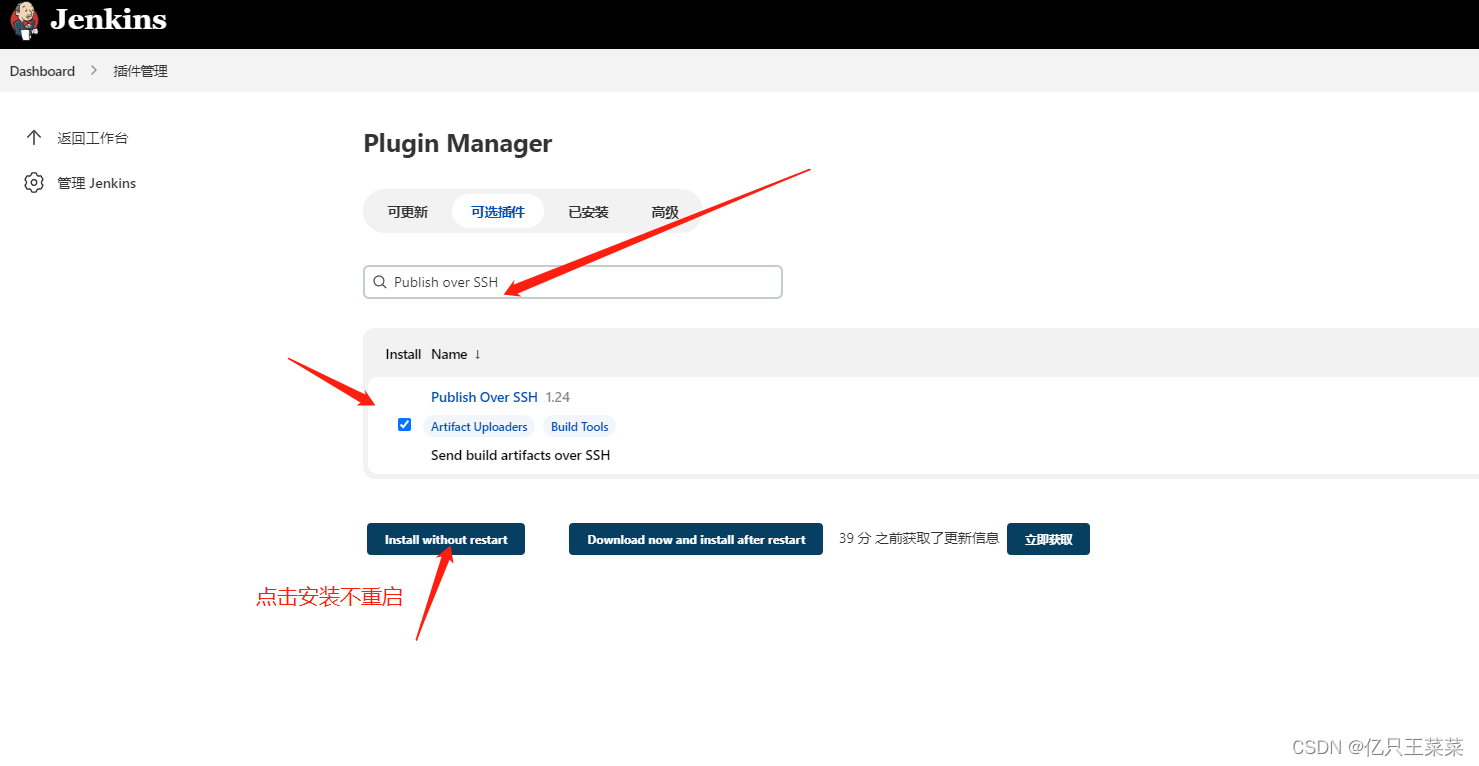Viewport: 1479px width, 766px height.
Task: Filter by the Artifact Uploaders tag
Action: click(479, 426)
